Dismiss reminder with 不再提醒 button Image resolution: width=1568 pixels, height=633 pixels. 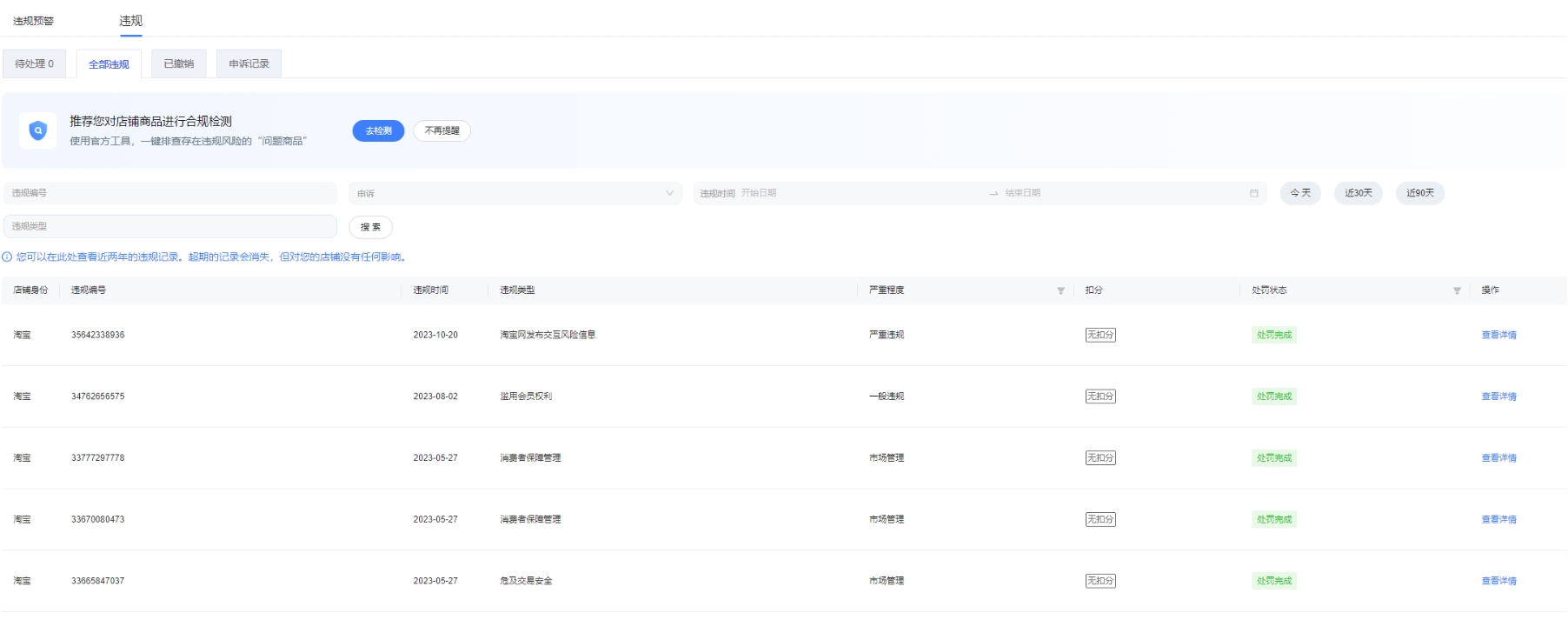[442, 130]
